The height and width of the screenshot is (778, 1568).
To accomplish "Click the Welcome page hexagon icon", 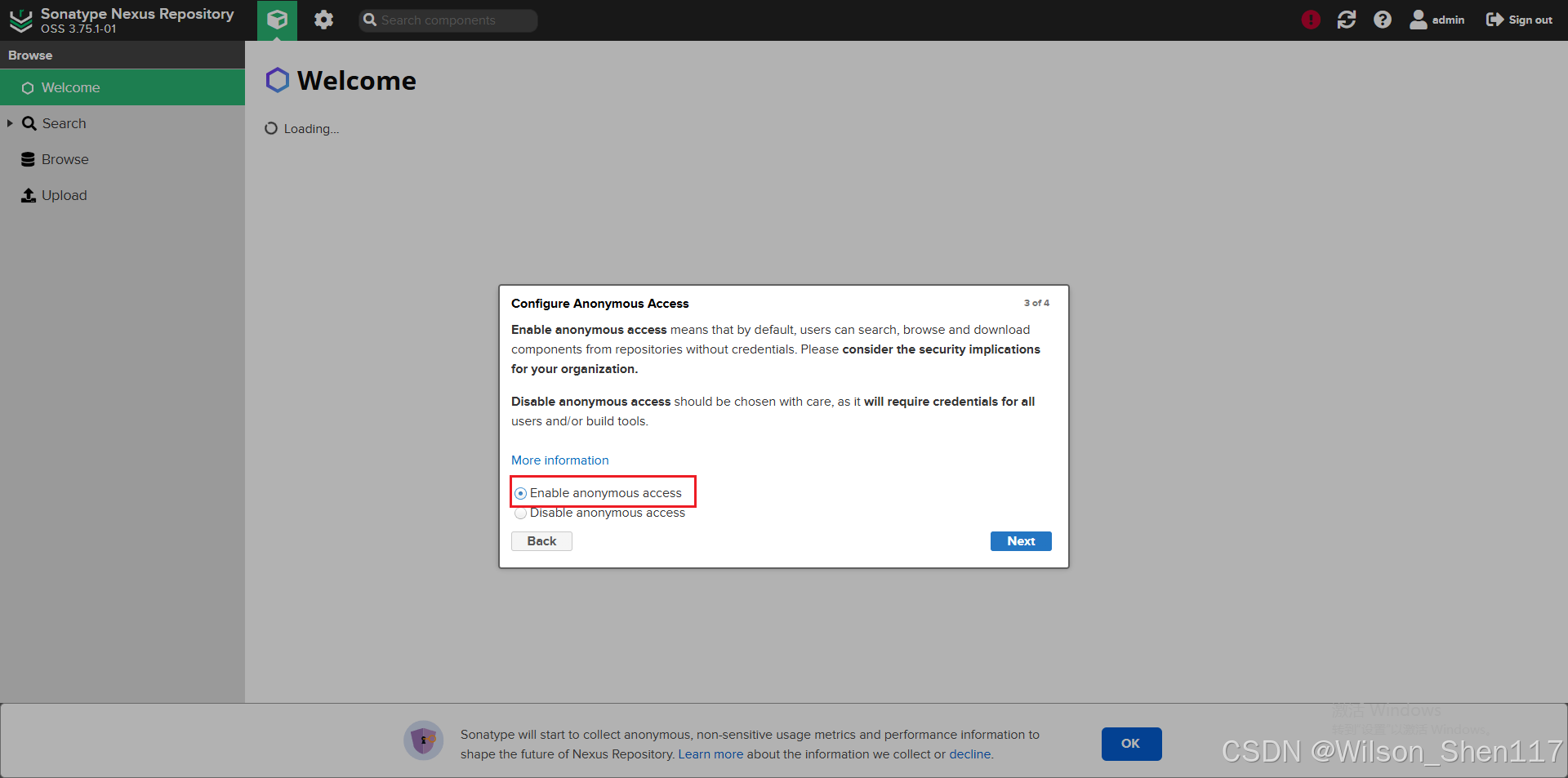I will tap(278, 80).
